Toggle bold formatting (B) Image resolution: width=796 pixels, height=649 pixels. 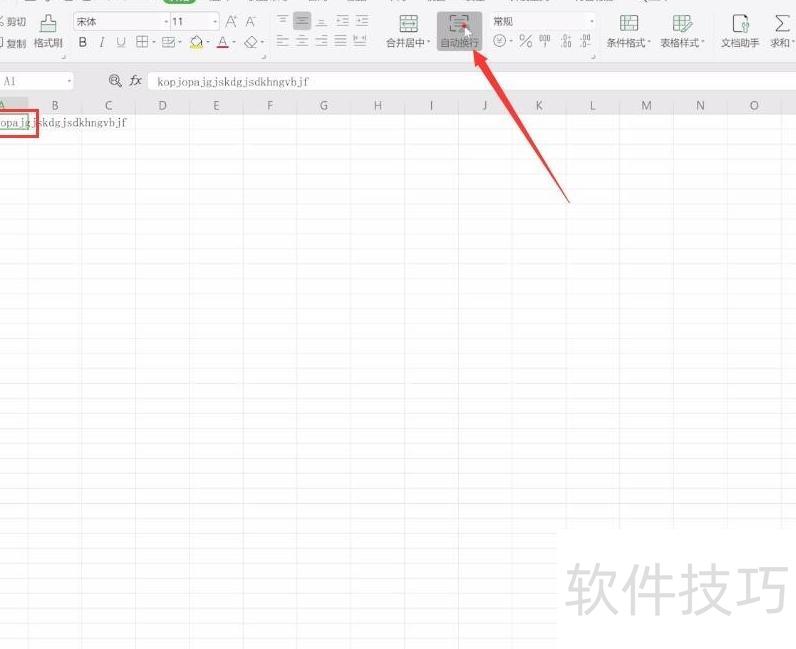tap(83, 42)
